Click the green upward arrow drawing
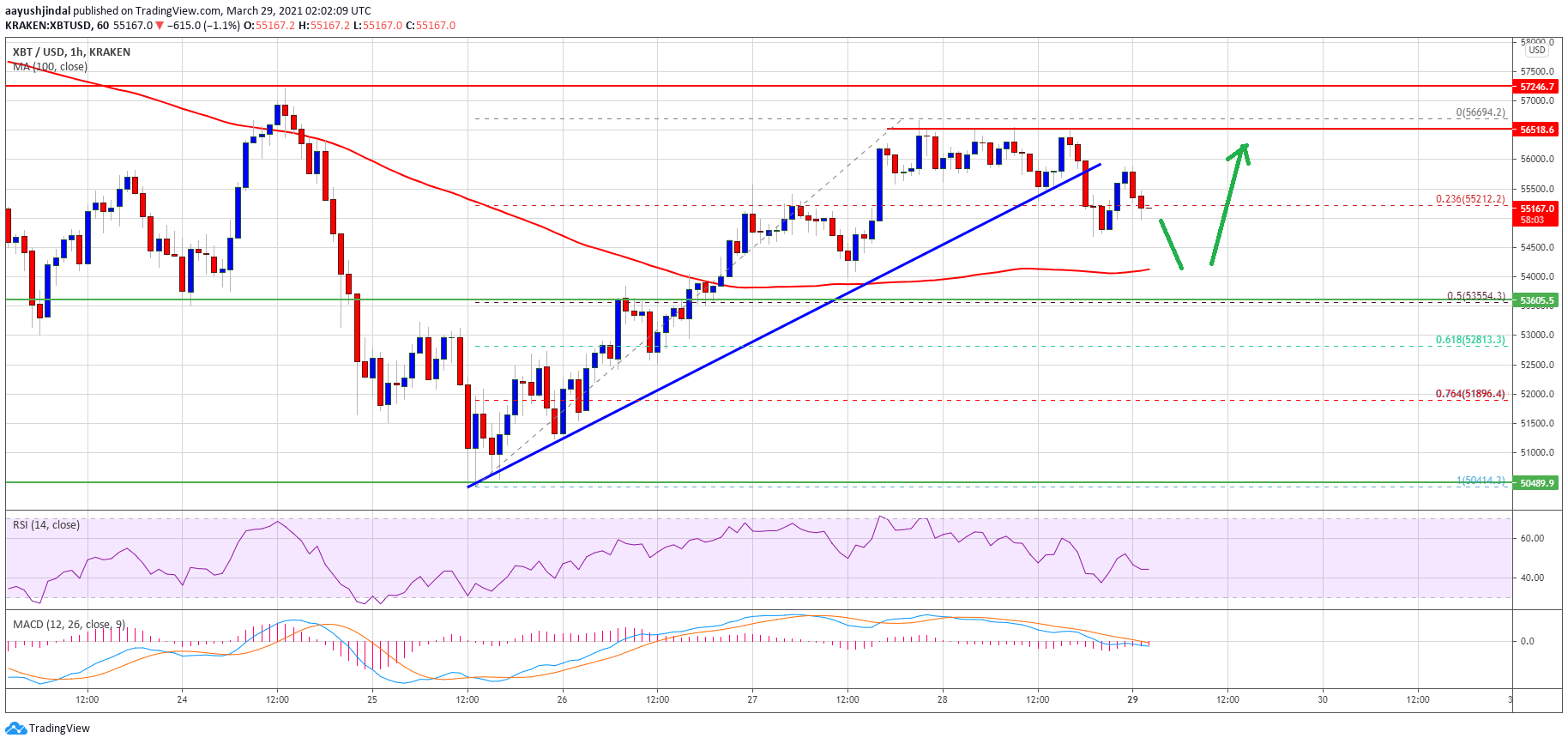Screen dimensions: 1568x744 (x=1229, y=204)
